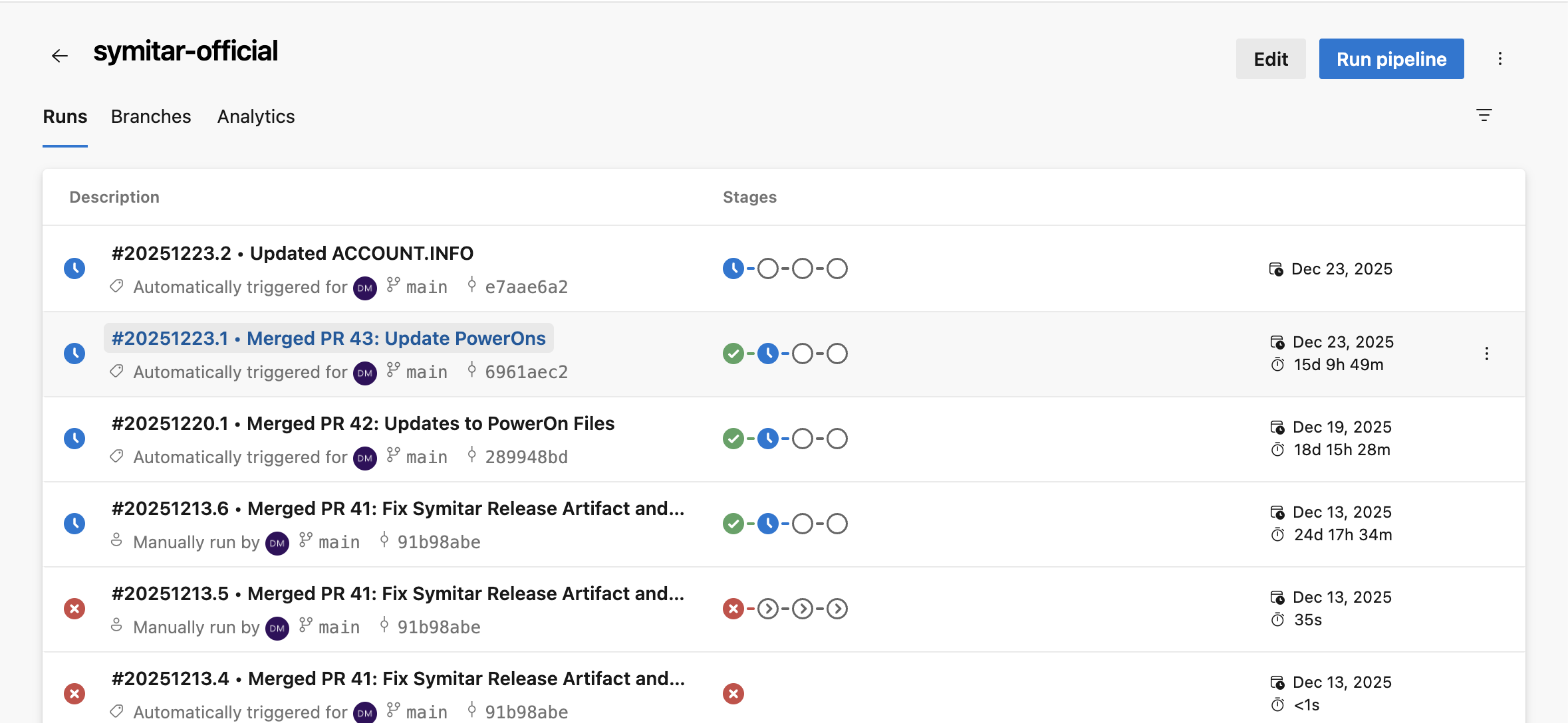Click the DM avatar on run #20251213.6
This screenshot has height=723, width=1568.
pos(277,543)
